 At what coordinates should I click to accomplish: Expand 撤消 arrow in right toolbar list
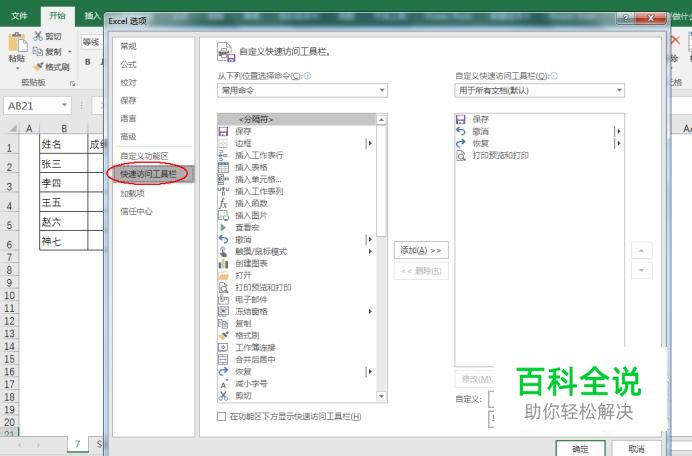(618, 131)
